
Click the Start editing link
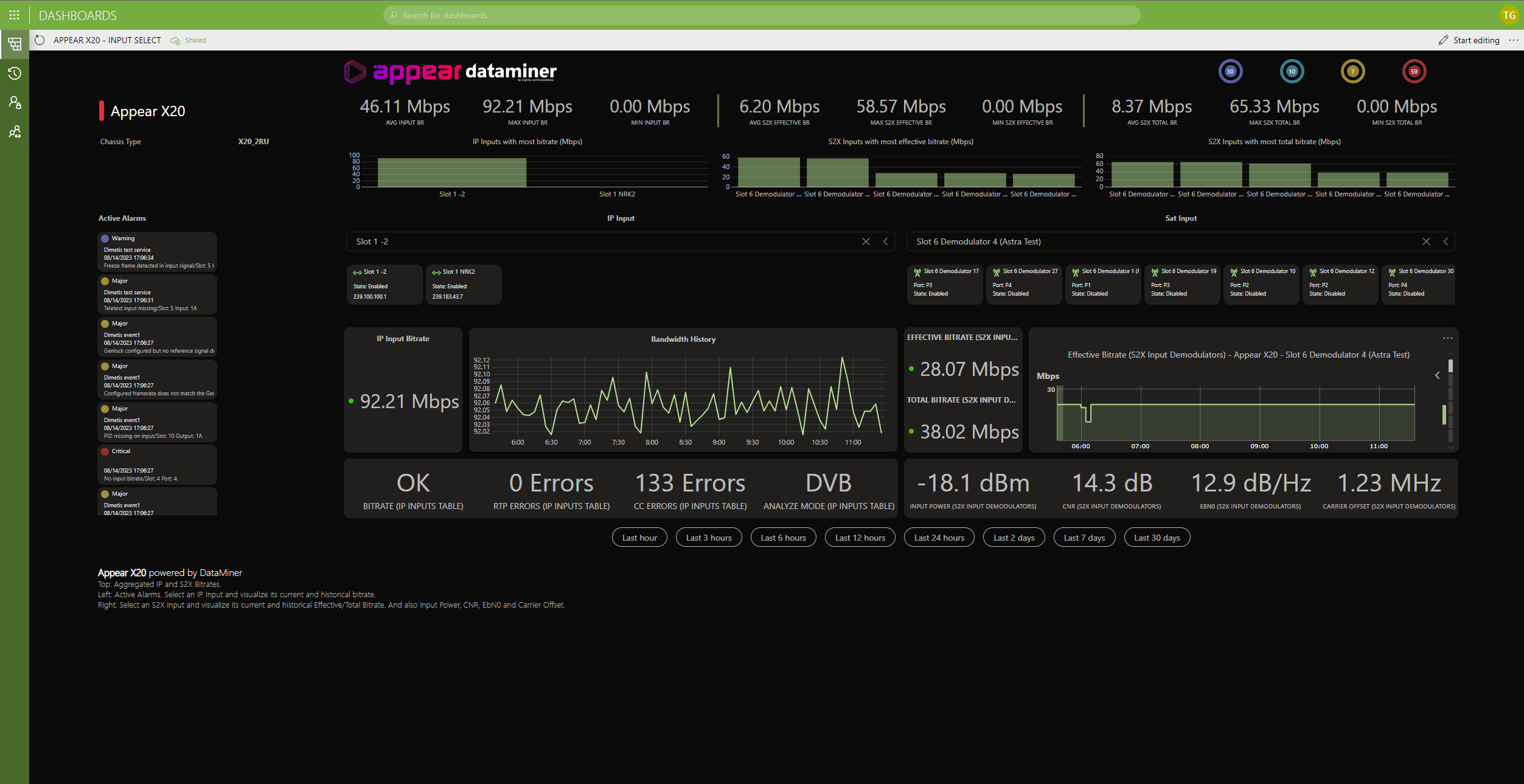1477,40
